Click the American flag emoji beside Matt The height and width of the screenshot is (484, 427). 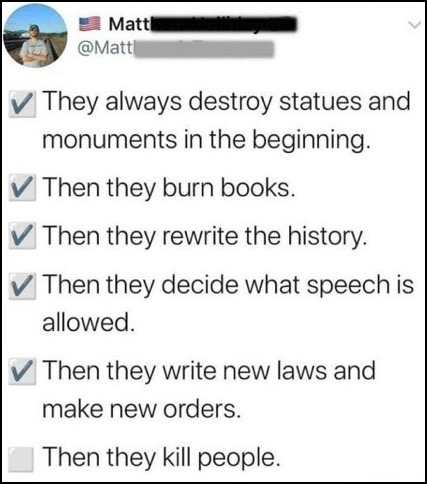coord(90,24)
